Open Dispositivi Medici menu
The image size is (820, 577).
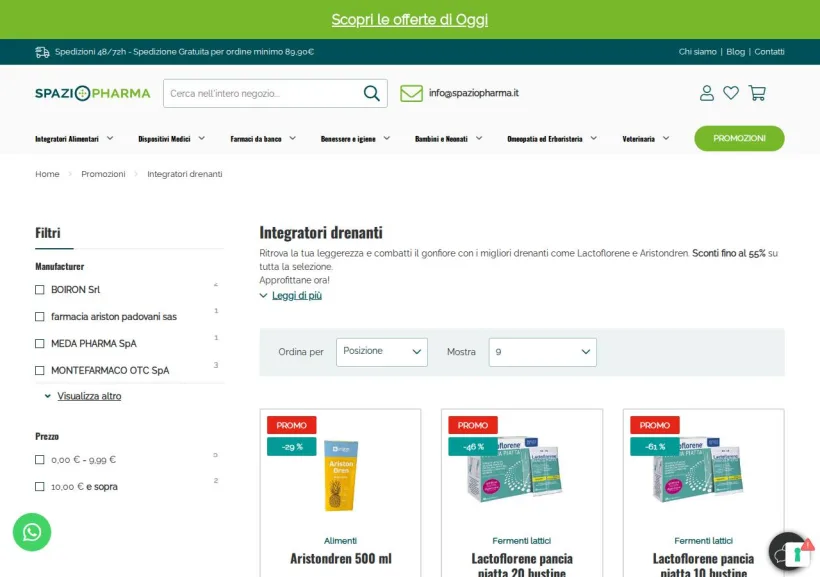[x=164, y=139]
